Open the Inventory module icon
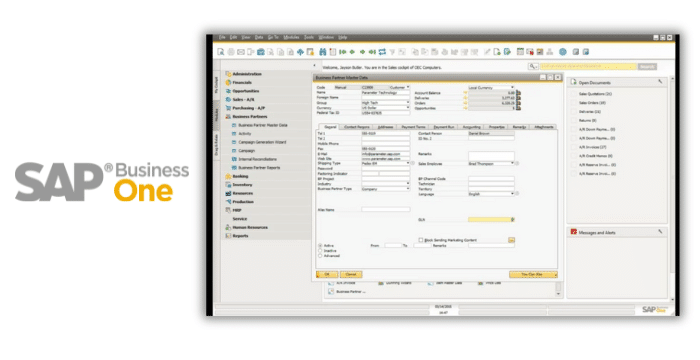700x360 pixels. 228,185
